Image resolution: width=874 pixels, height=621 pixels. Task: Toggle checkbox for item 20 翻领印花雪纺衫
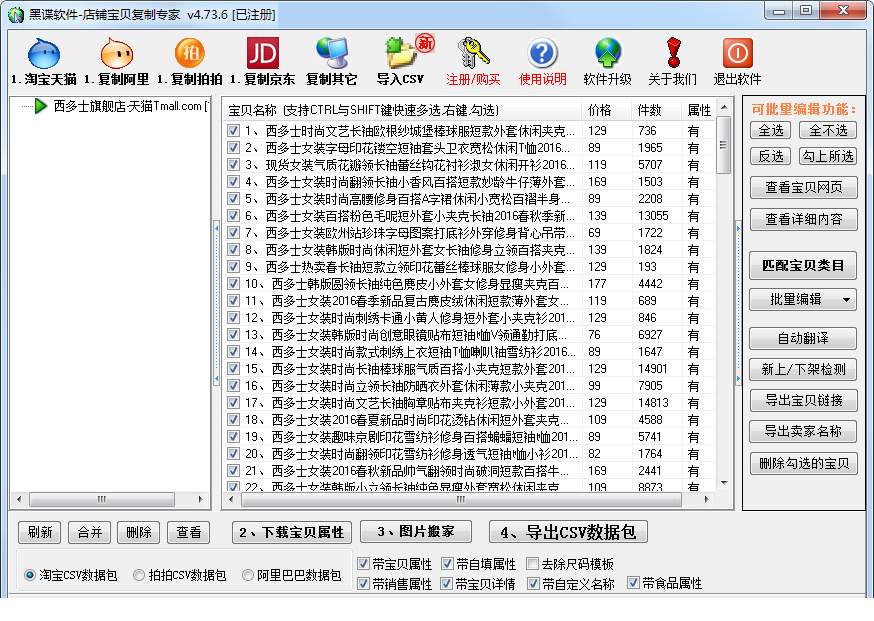point(234,454)
